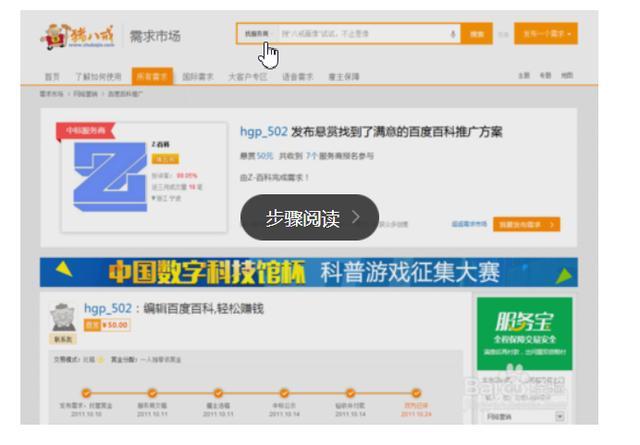
Task: Click the microphone icon in search box
Action: (x=453, y=34)
